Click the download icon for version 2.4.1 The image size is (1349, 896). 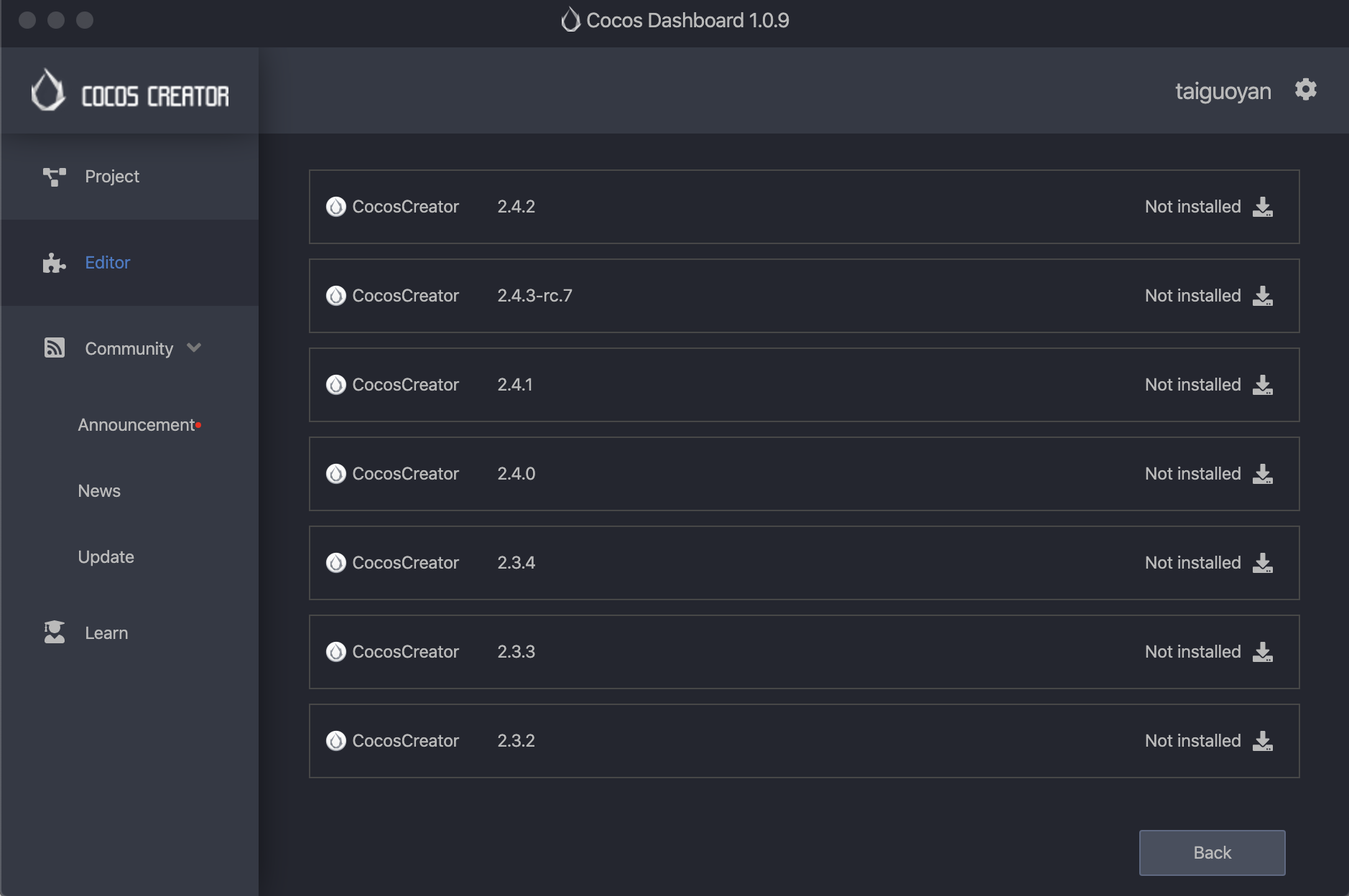tap(1262, 385)
